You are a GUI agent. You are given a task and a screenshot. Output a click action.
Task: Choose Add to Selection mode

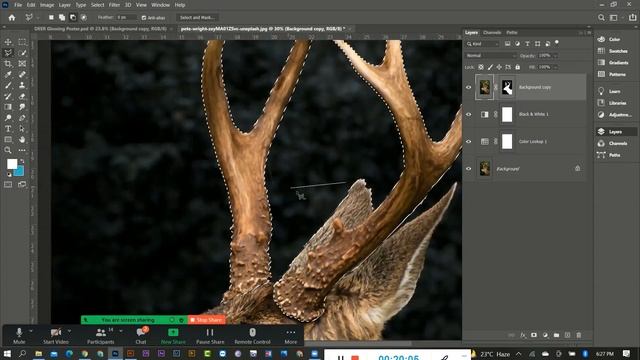(x=62, y=18)
